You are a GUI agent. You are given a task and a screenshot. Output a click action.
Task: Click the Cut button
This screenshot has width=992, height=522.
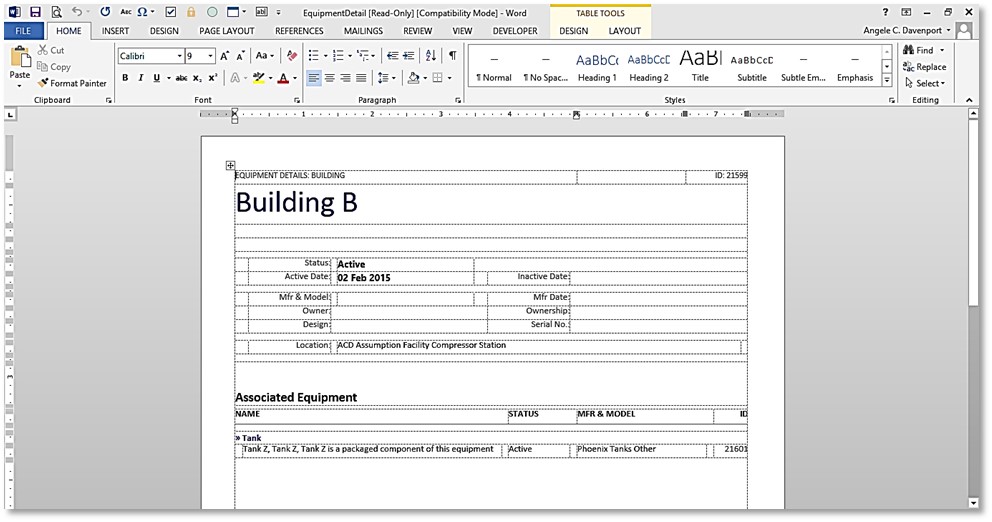(x=51, y=50)
